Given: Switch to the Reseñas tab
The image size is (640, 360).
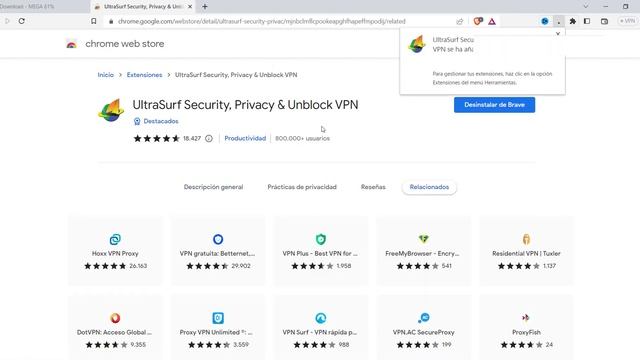Looking at the screenshot, I should (373, 187).
